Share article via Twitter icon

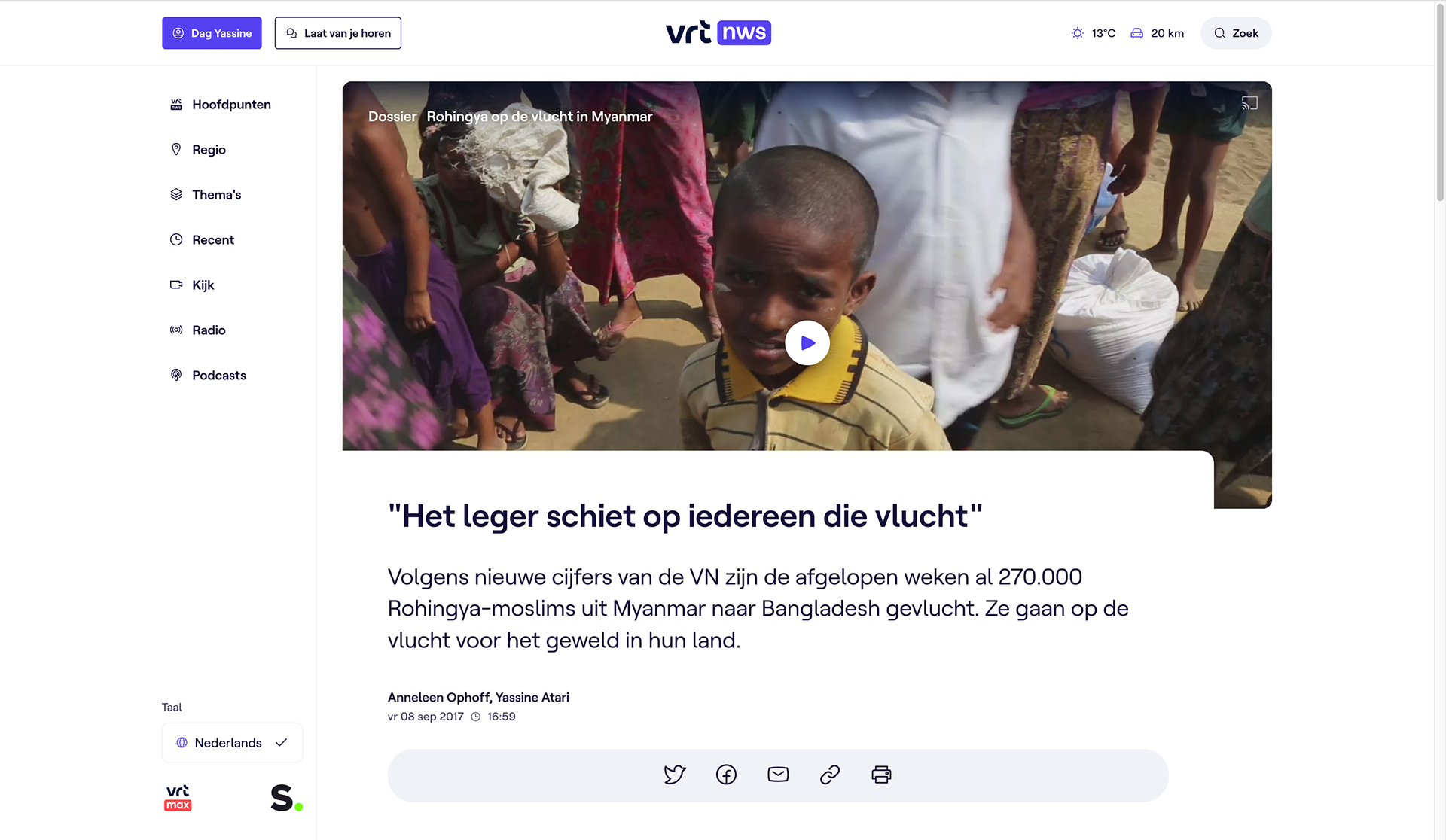pos(675,775)
